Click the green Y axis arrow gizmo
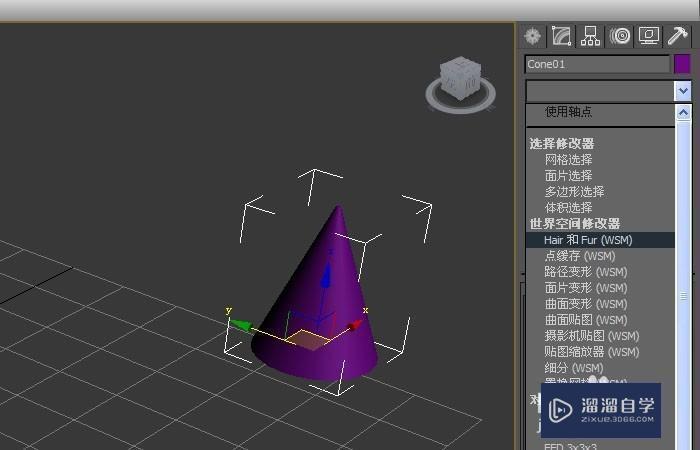Viewport: 700px width, 450px height. [x=242, y=325]
